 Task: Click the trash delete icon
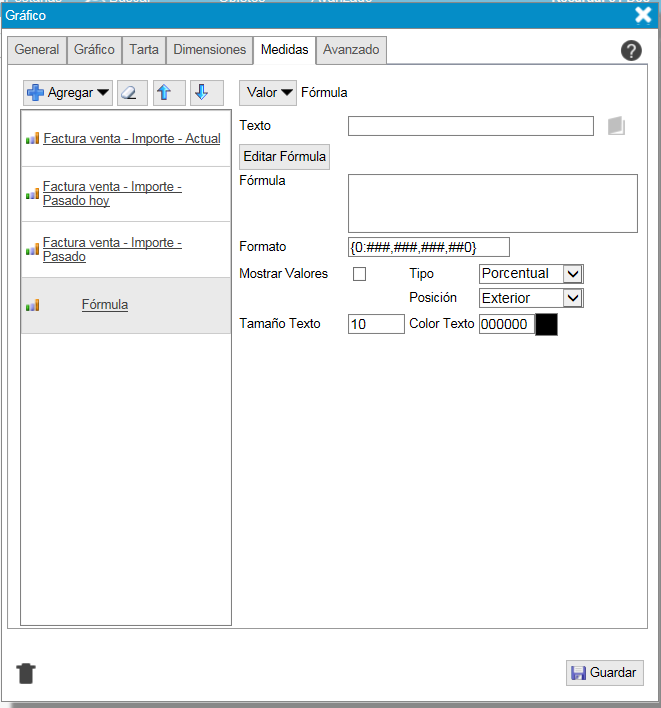point(26,673)
